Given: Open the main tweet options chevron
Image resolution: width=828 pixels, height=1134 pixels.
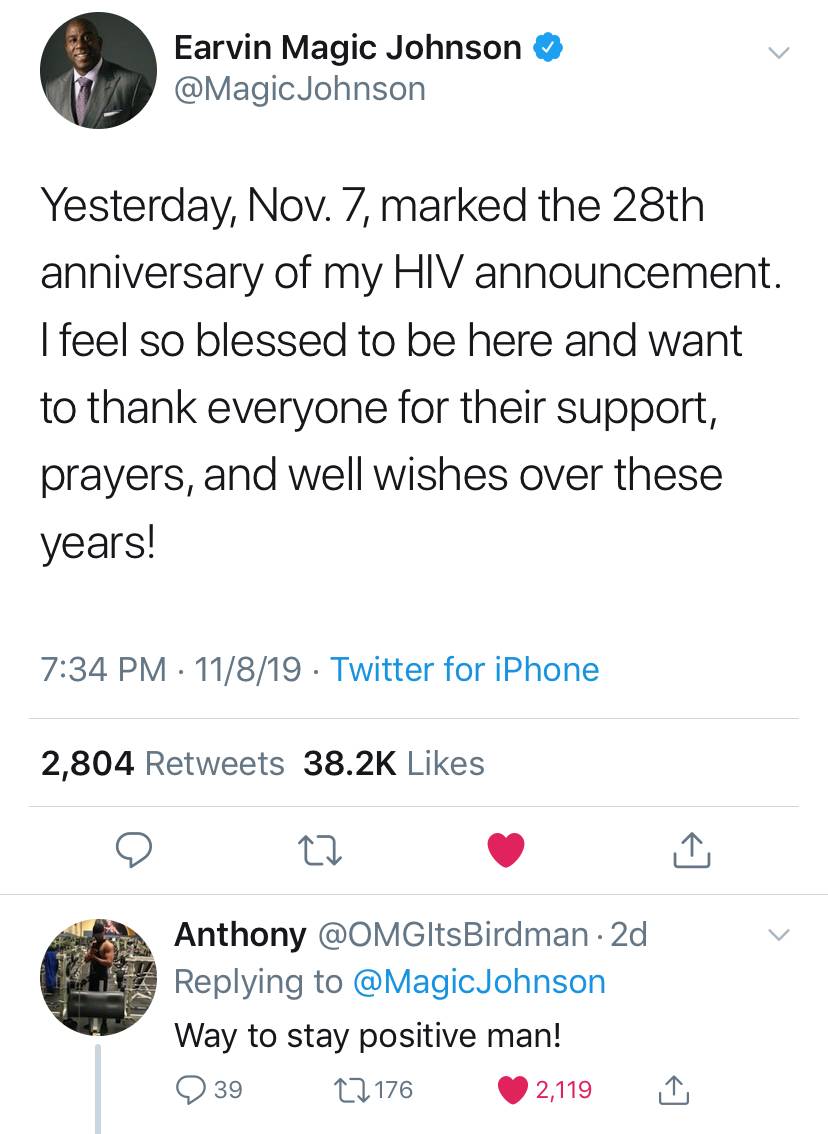Looking at the screenshot, I should coord(779,52).
